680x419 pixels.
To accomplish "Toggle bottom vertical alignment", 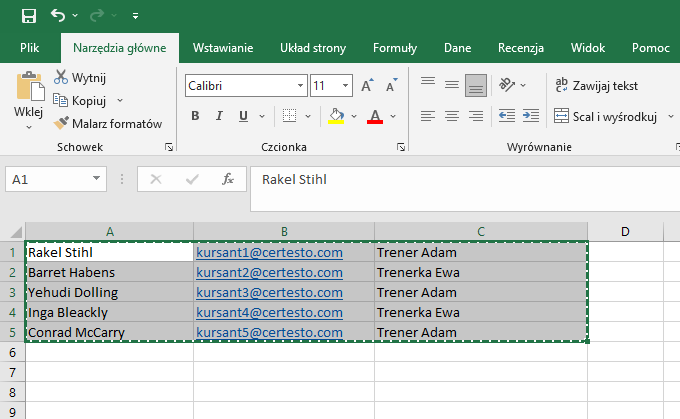I will [x=476, y=85].
